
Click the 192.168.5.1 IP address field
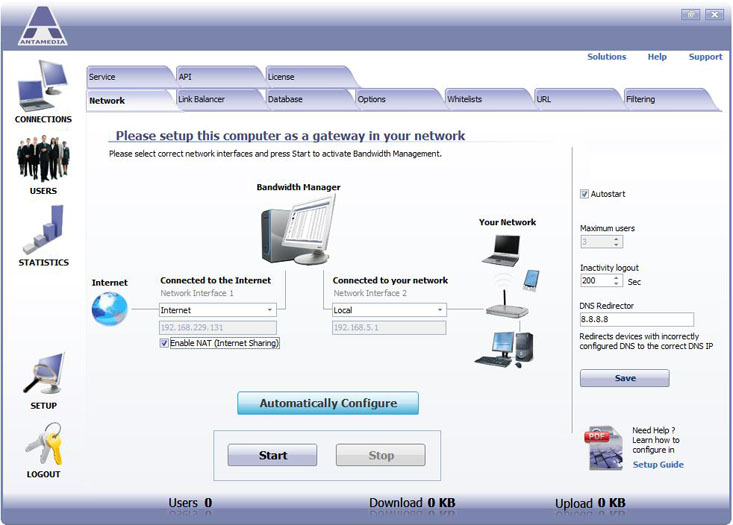(x=389, y=327)
